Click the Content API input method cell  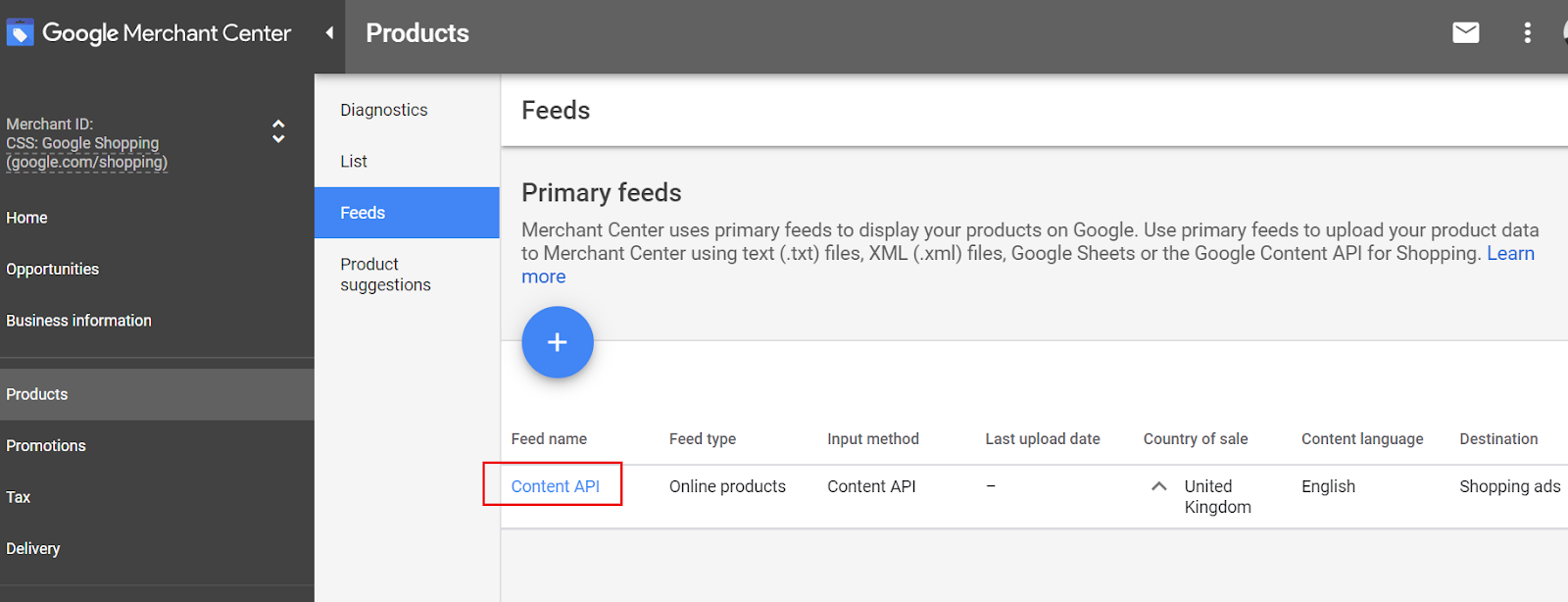(871, 486)
